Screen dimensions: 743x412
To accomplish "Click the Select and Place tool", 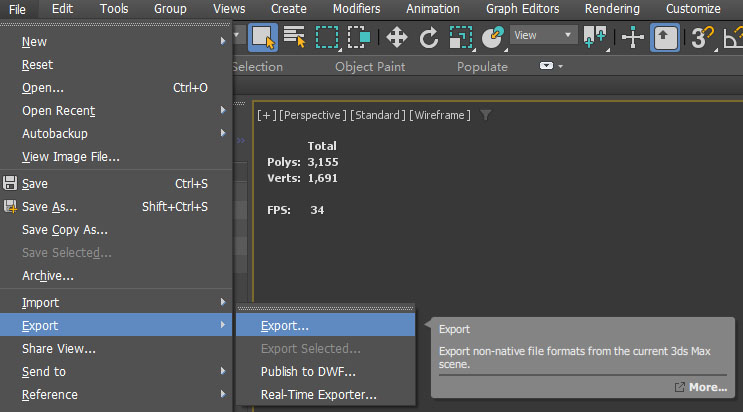I will point(492,37).
